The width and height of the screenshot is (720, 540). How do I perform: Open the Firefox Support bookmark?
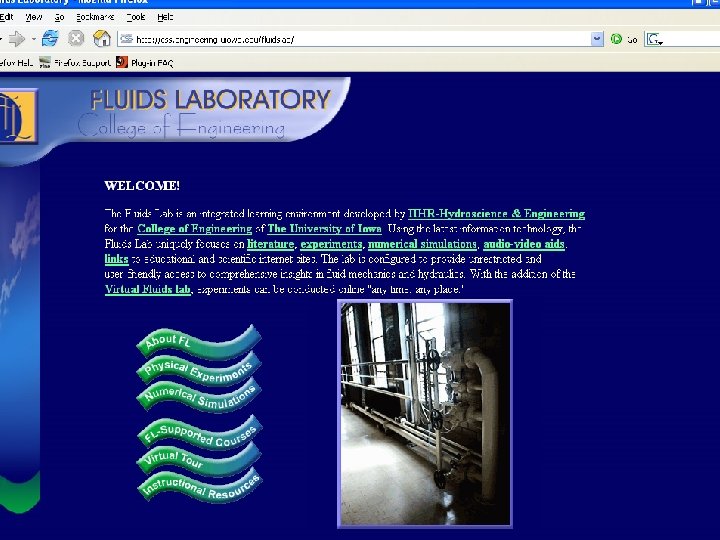(x=75, y=62)
